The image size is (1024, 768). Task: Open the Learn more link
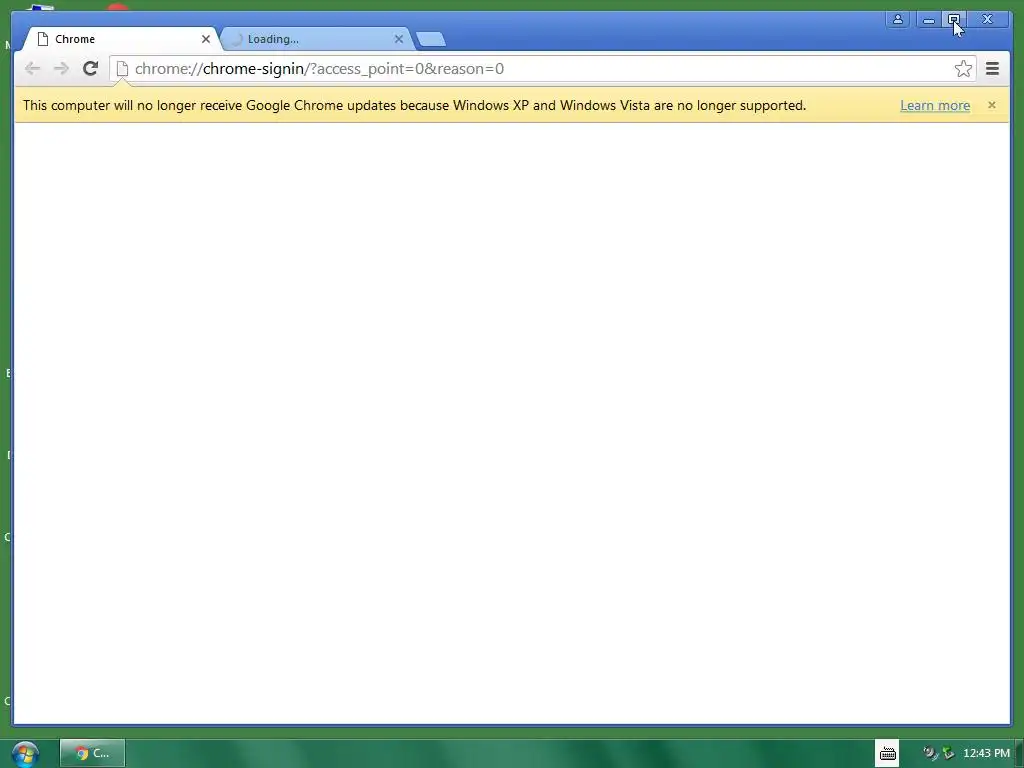[935, 105]
